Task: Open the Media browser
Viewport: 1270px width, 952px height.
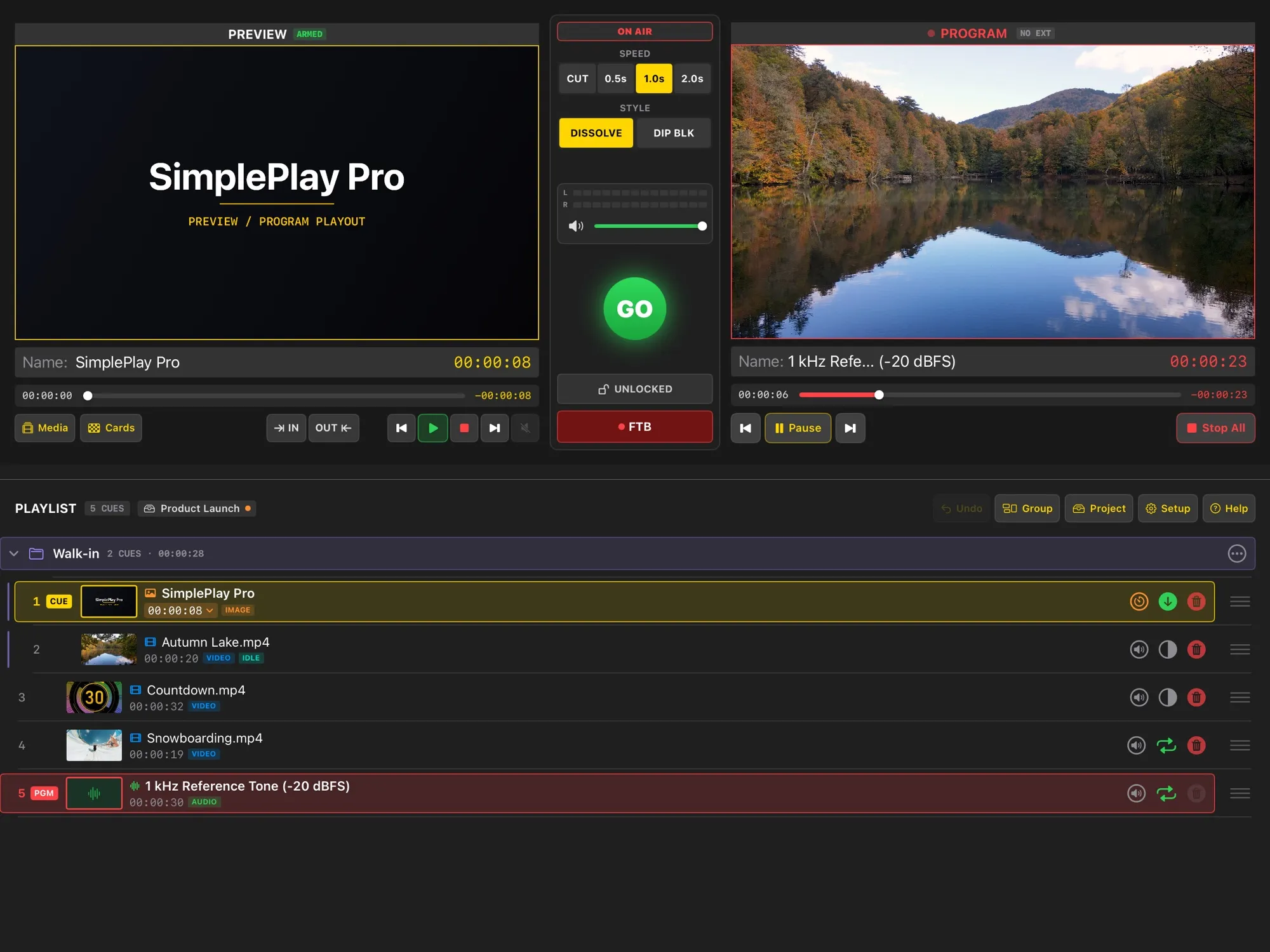Action: pos(45,428)
